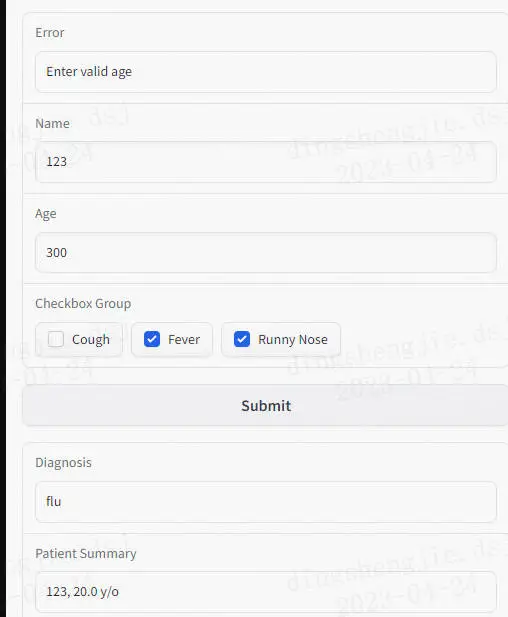Click the Patient Summary label
Screen dimensions: 508x617
(86, 554)
